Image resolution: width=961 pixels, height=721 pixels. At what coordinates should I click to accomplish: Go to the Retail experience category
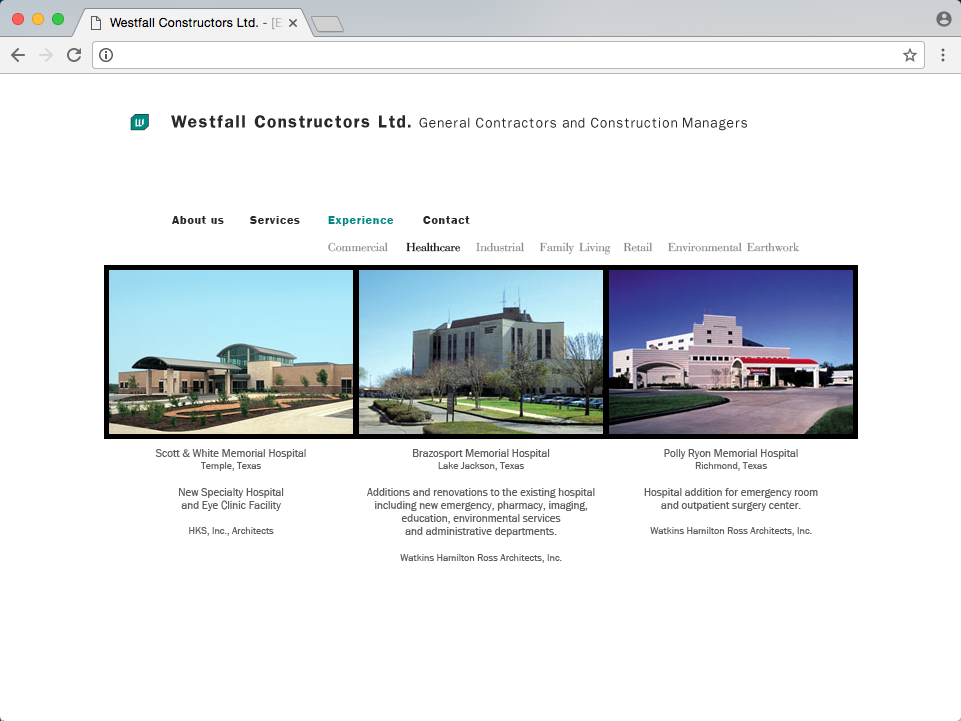click(x=637, y=247)
